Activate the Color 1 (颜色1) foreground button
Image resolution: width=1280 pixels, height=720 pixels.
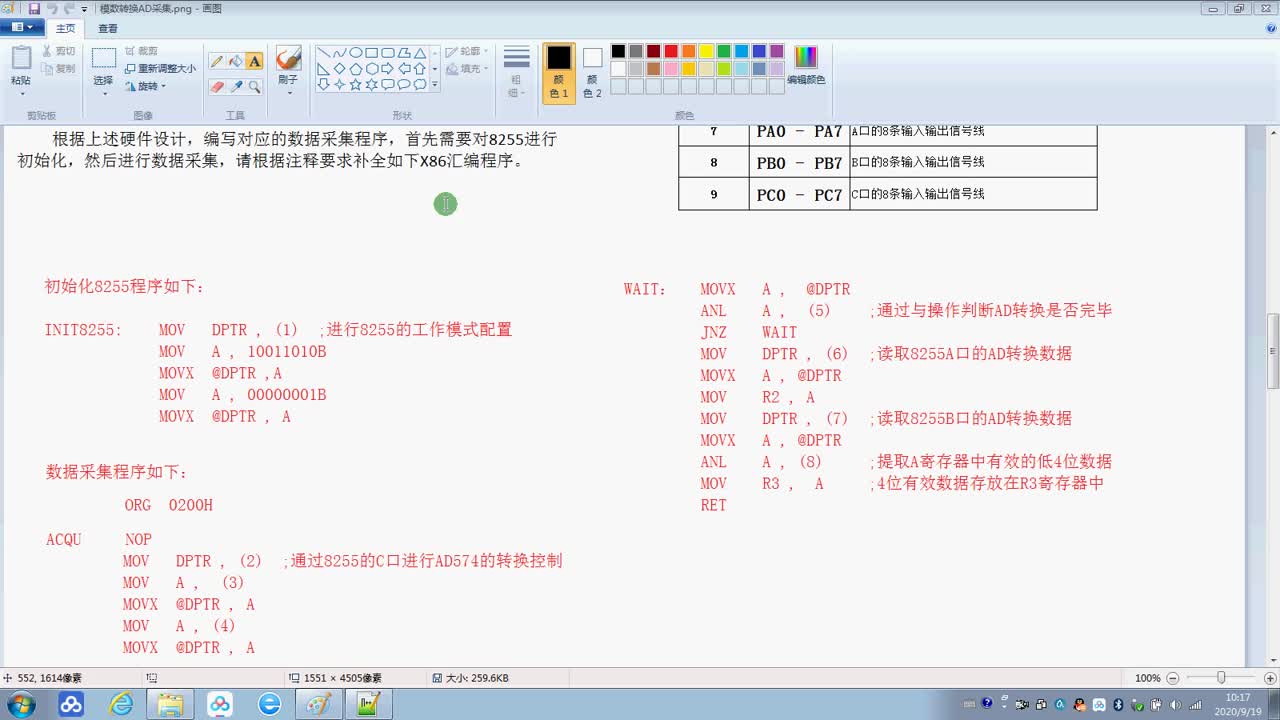pyautogui.click(x=559, y=72)
